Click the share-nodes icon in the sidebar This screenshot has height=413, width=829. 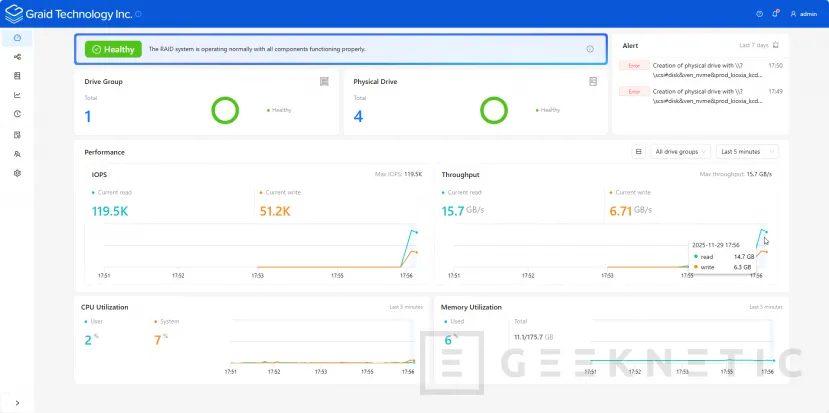pyautogui.click(x=17, y=57)
